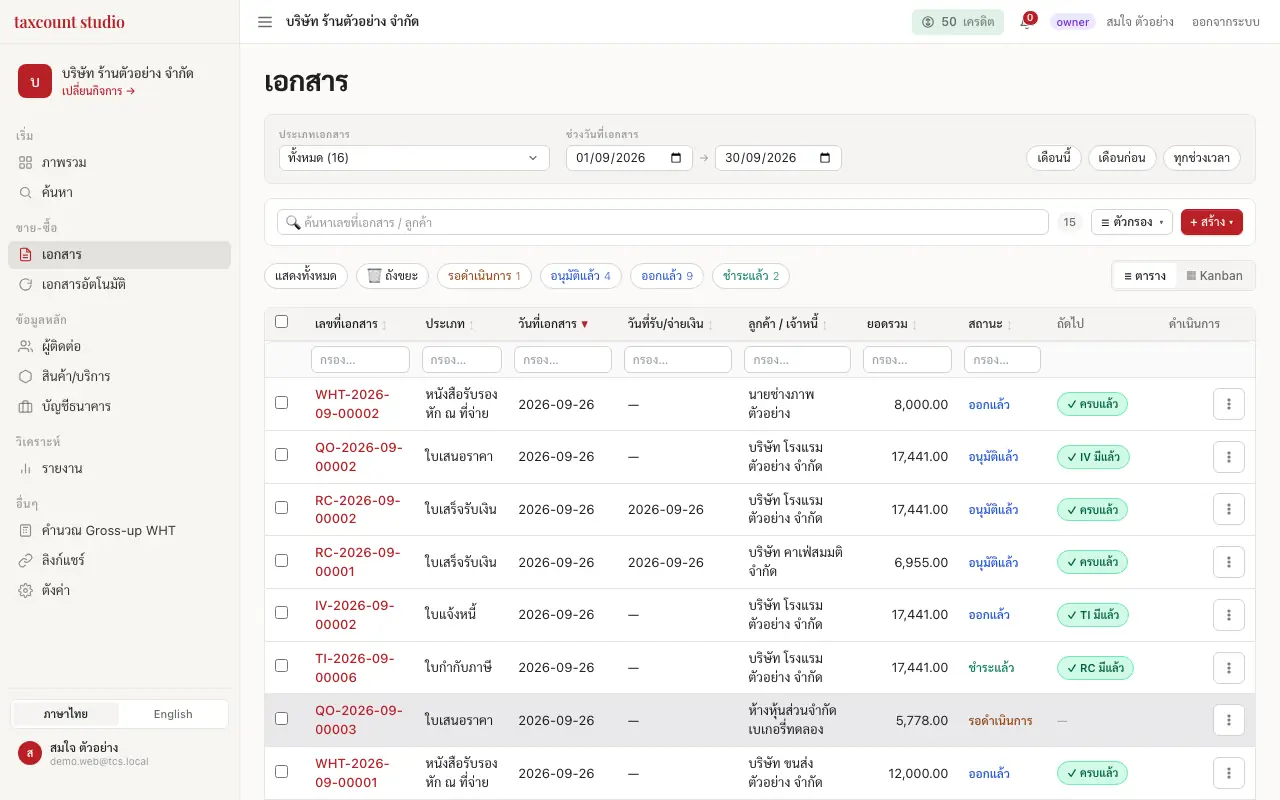The height and width of the screenshot is (800, 1280).
Task: Toggle the hamburger sidebar menu icon
Action: pyautogui.click(x=265, y=22)
